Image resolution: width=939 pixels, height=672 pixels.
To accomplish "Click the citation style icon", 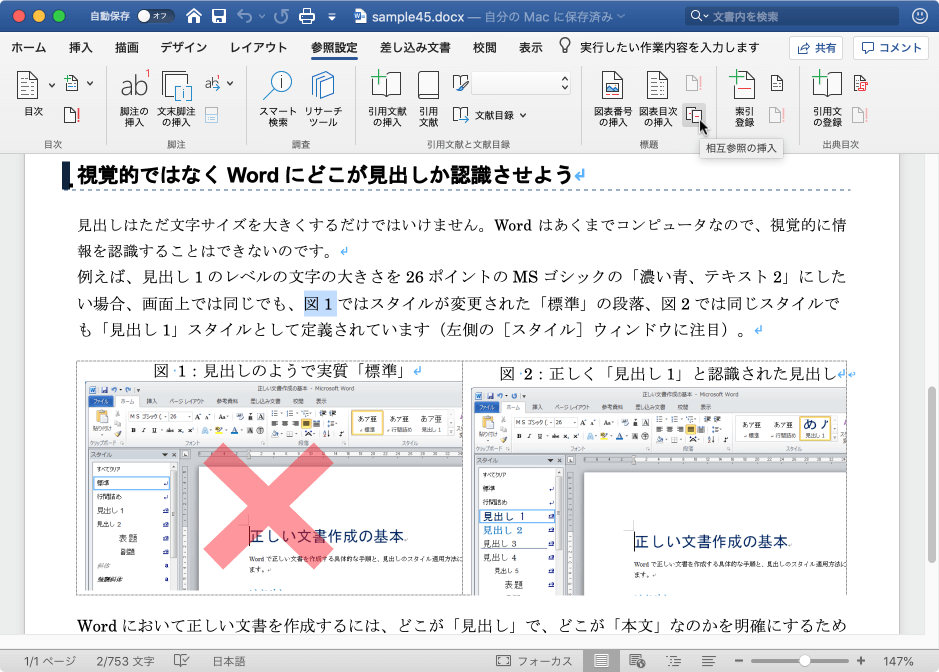I will tap(460, 83).
